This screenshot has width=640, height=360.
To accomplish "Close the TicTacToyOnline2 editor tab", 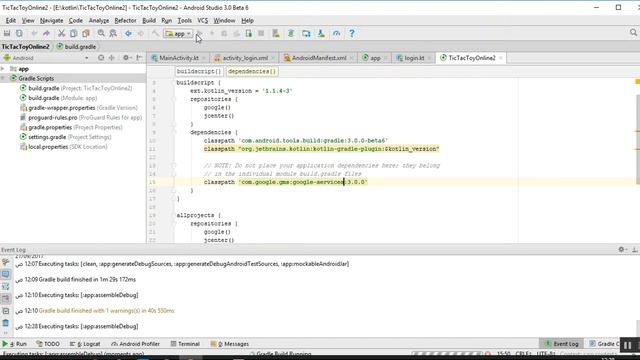I will click(500, 58).
